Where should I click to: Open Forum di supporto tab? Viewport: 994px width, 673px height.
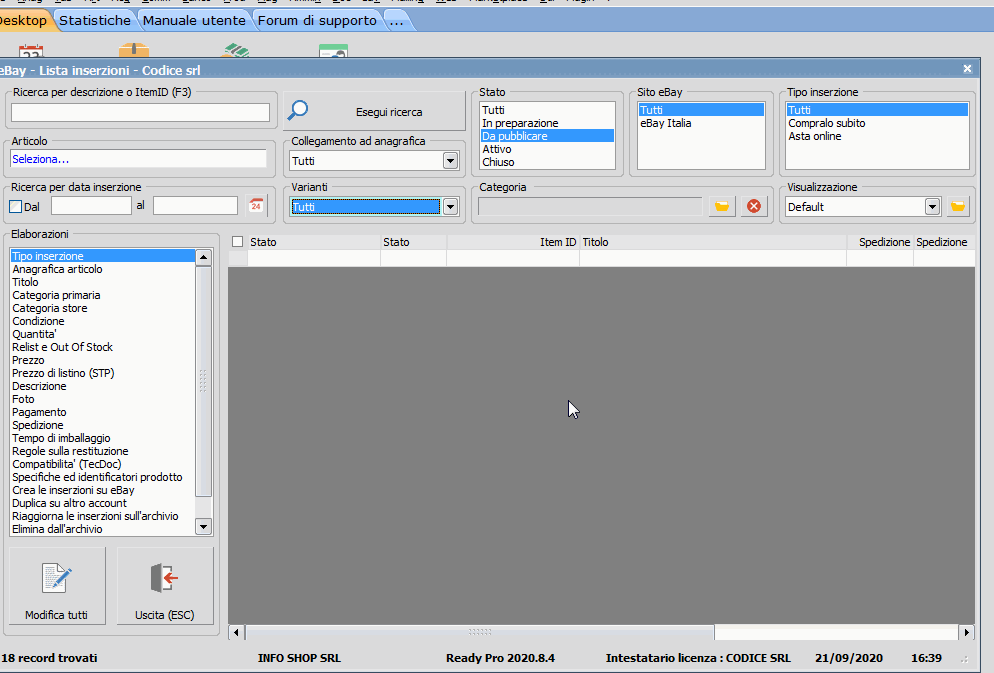click(x=317, y=20)
